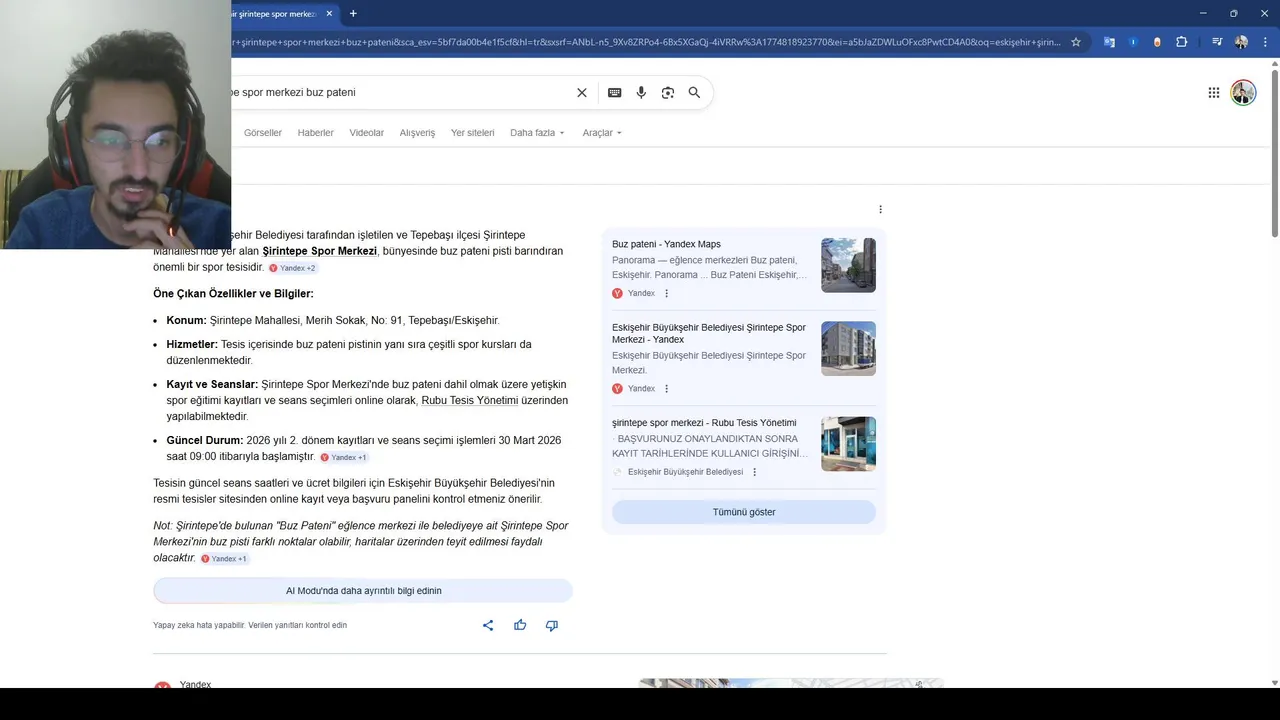Image resolution: width=1280 pixels, height=720 pixels.
Task: Click AI Modu'nda daha ayrıntılı bilgi edinin
Action: (363, 591)
